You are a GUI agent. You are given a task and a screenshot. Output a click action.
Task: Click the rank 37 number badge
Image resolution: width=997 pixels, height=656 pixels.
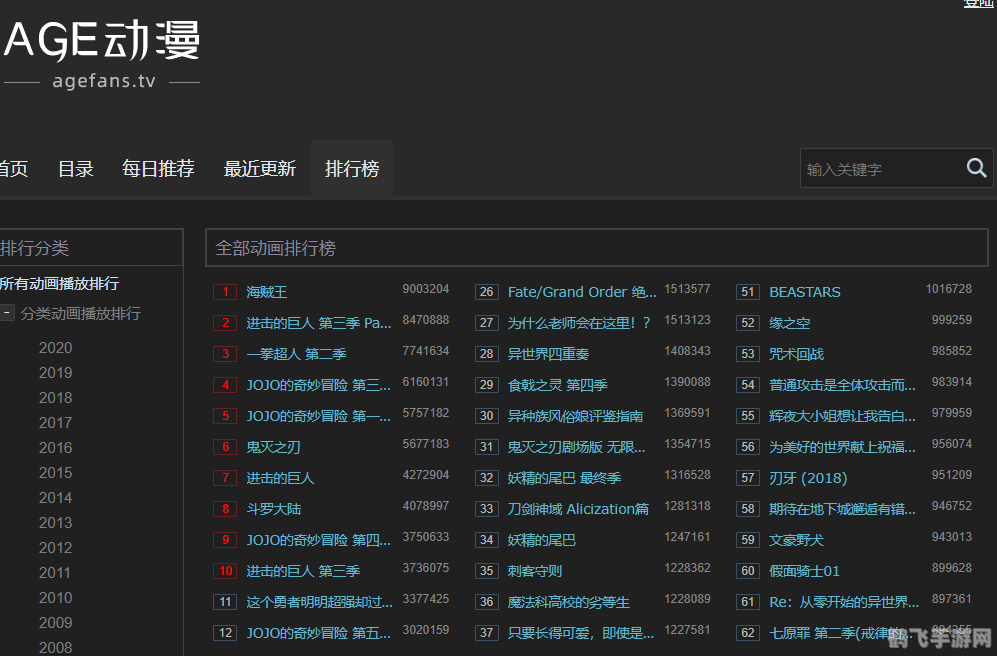point(487,633)
